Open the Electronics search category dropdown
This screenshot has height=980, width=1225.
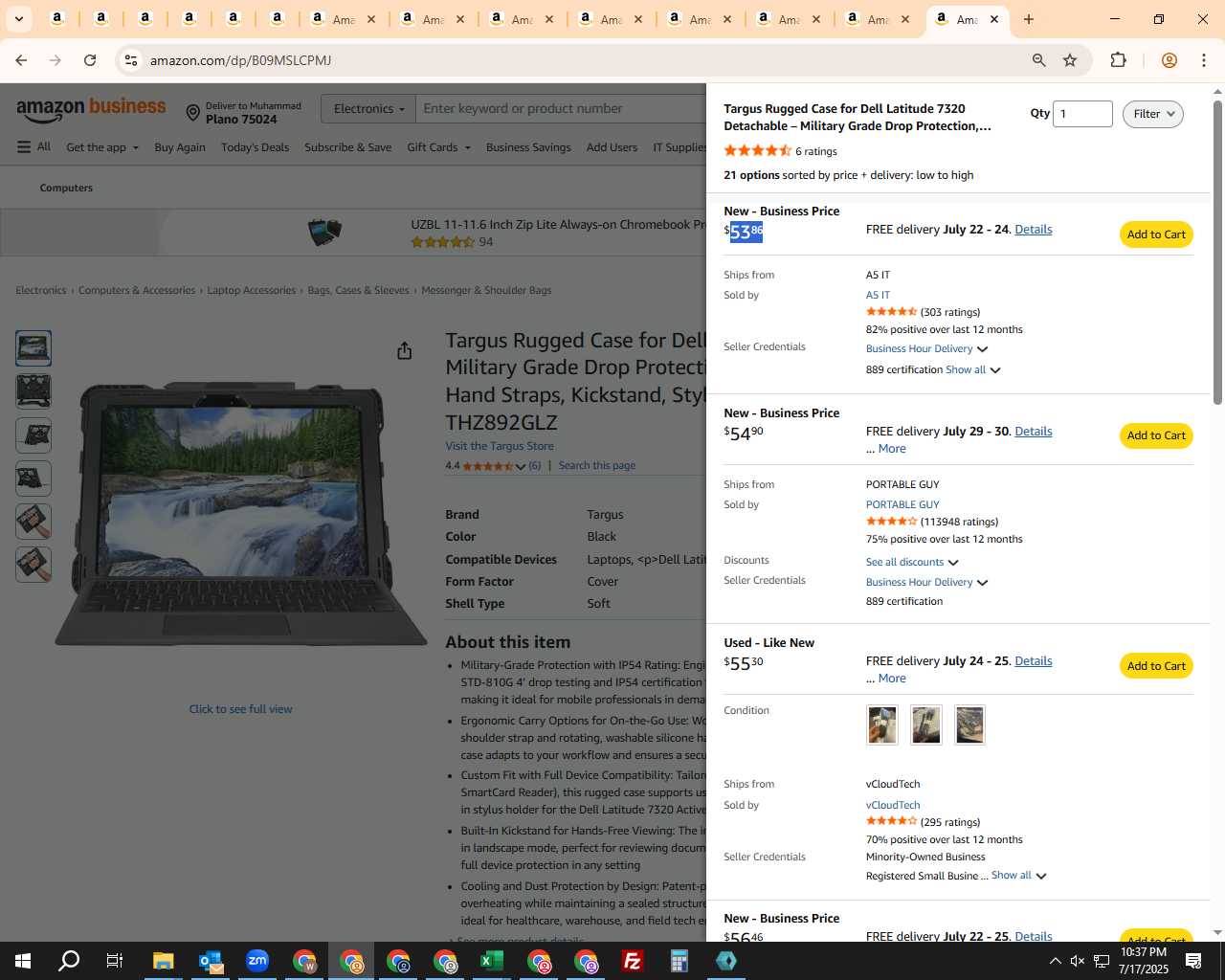[368, 109]
